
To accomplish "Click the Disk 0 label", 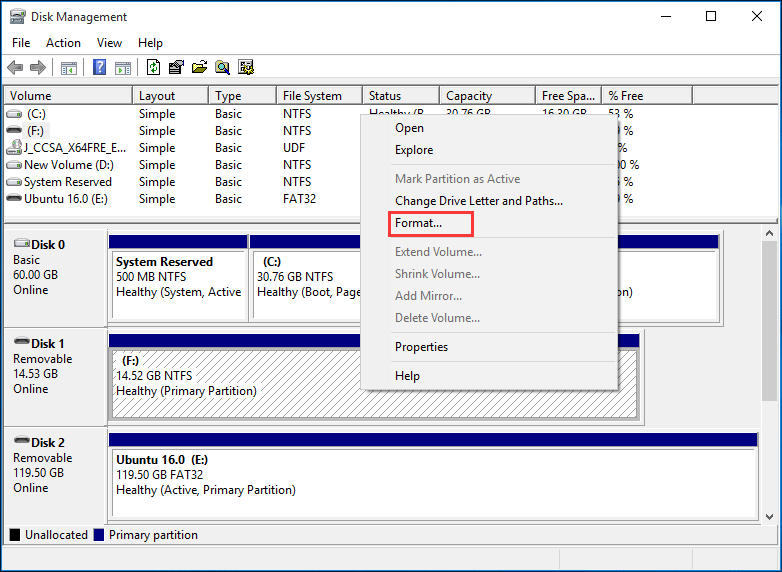I will coord(48,245).
